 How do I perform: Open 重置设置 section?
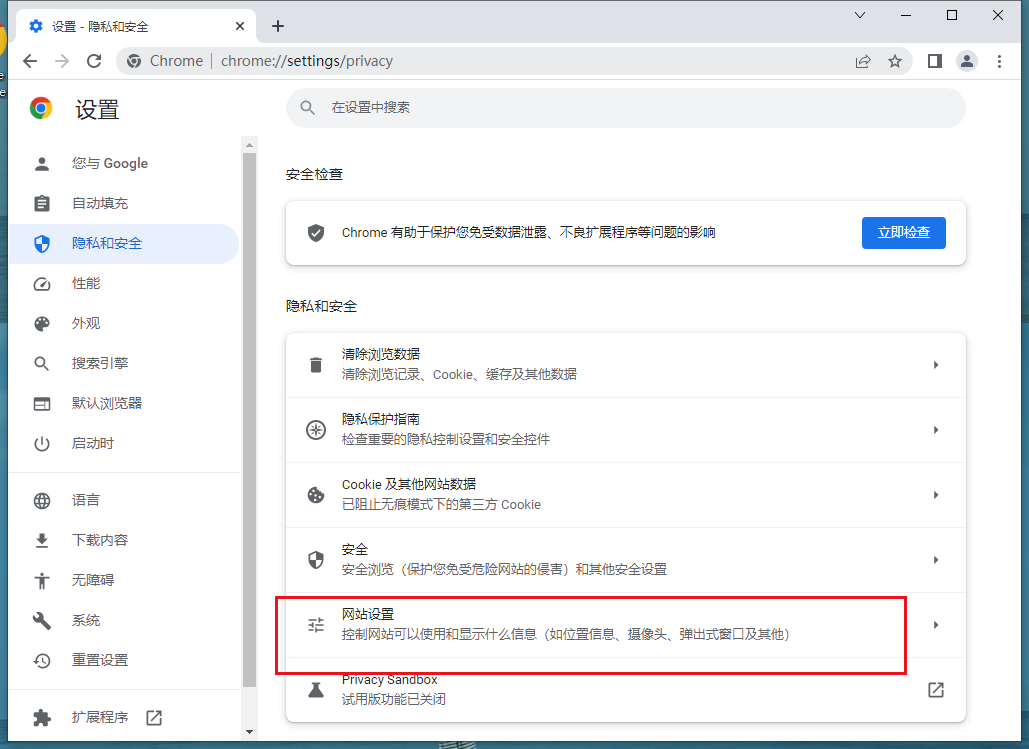(x=125, y=660)
